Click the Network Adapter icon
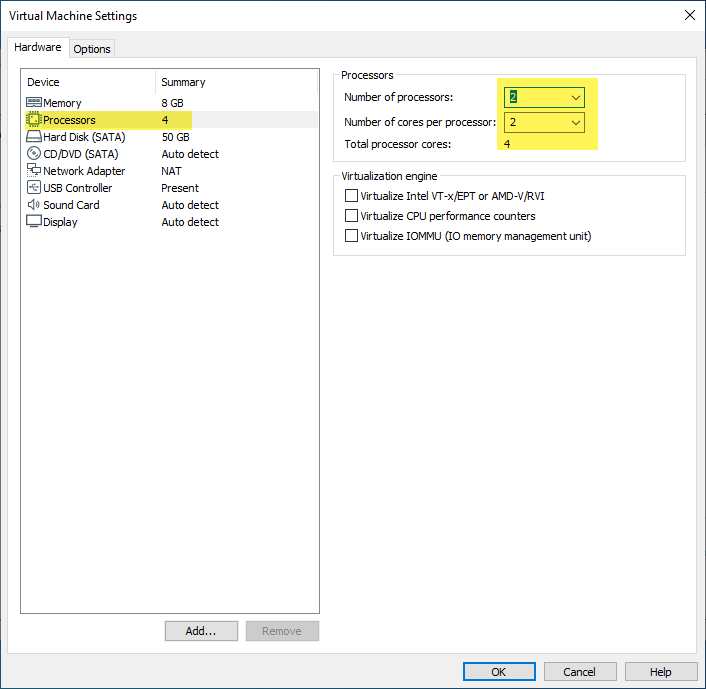Screen dimensions: 706x689 coord(33,171)
